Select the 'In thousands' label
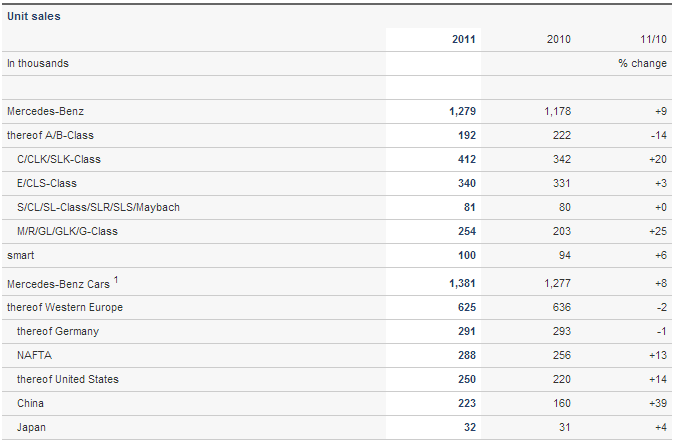This screenshot has width=675, height=443. (x=38, y=63)
